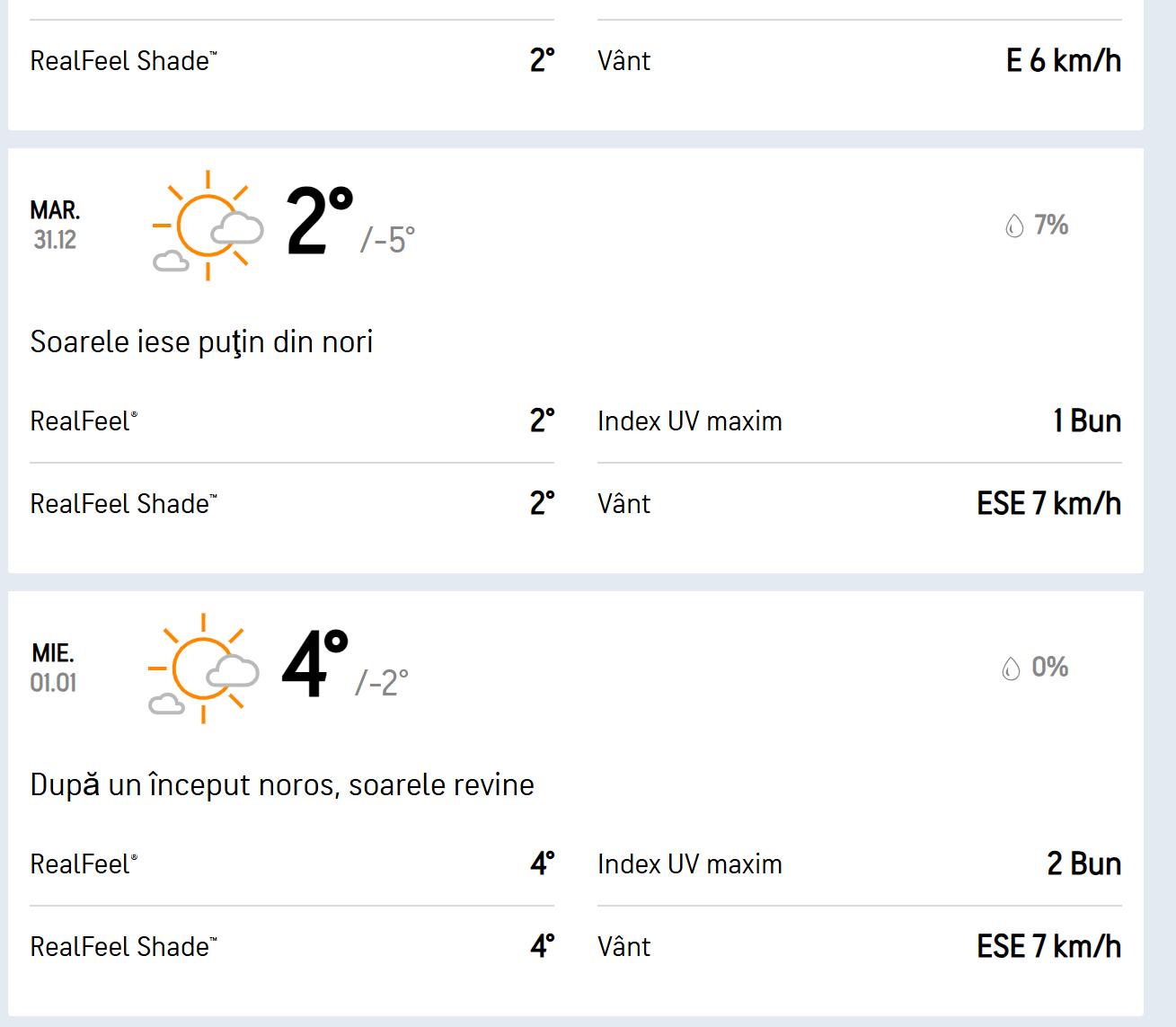Click the raindrop icon next to 0%
1176x1027 pixels.
1011,668
